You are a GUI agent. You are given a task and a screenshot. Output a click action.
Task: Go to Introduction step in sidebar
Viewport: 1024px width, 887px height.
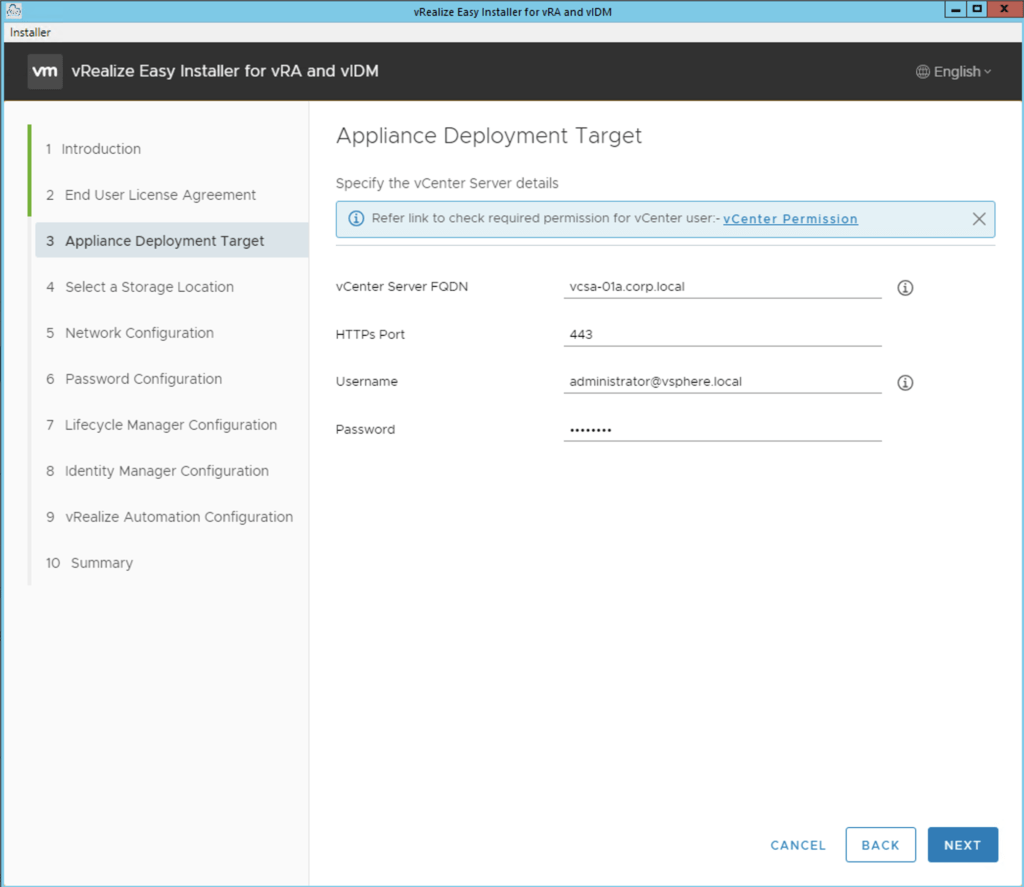coord(101,149)
